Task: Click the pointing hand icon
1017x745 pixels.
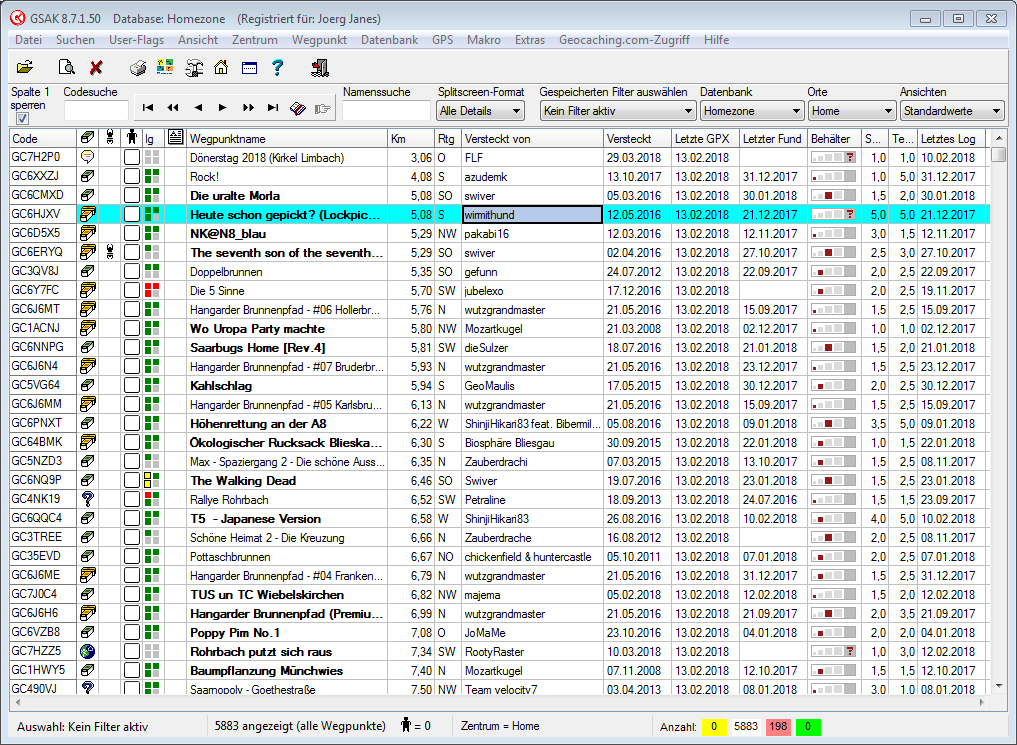Action: click(322, 108)
